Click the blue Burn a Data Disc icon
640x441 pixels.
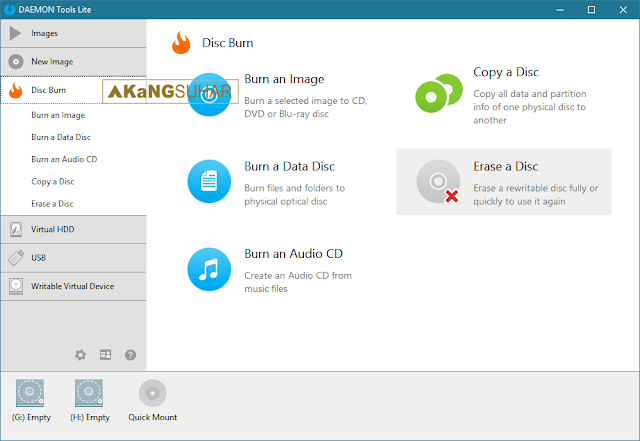coord(209,181)
